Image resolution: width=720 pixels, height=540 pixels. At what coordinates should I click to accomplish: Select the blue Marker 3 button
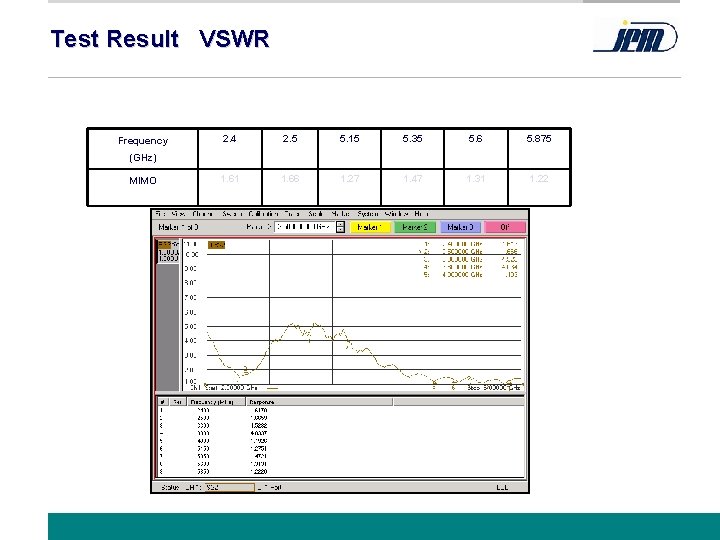click(460, 227)
